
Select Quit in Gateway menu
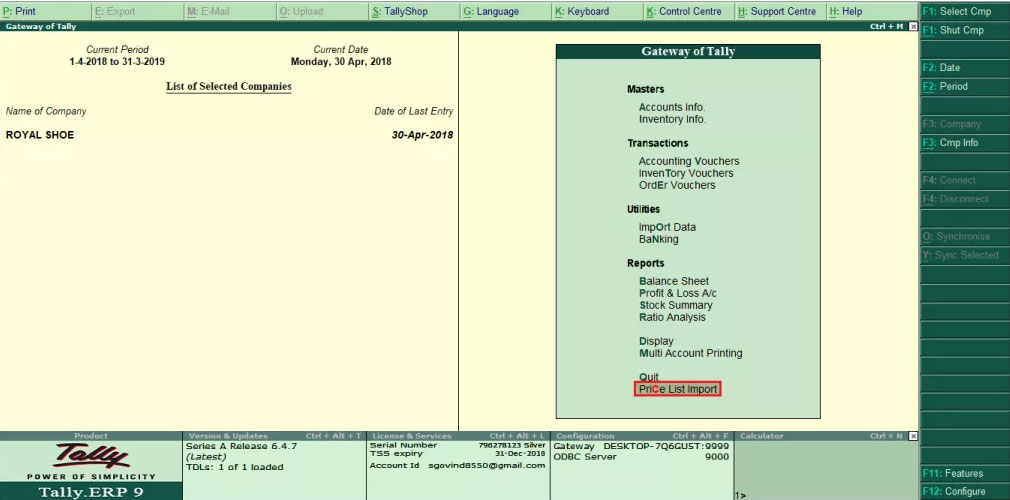[x=649, y=377]
